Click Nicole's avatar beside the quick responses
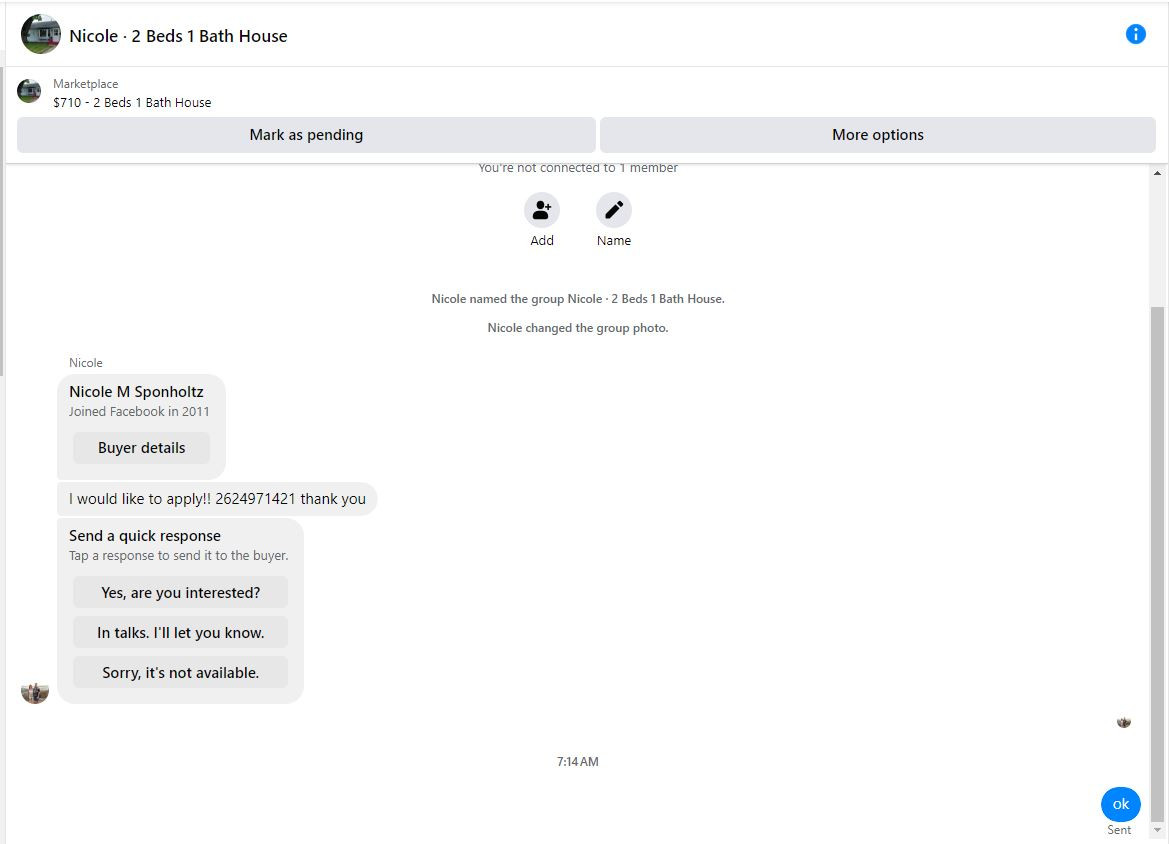This screenshot has width=1169, height=844. click(x=35, y=691)
